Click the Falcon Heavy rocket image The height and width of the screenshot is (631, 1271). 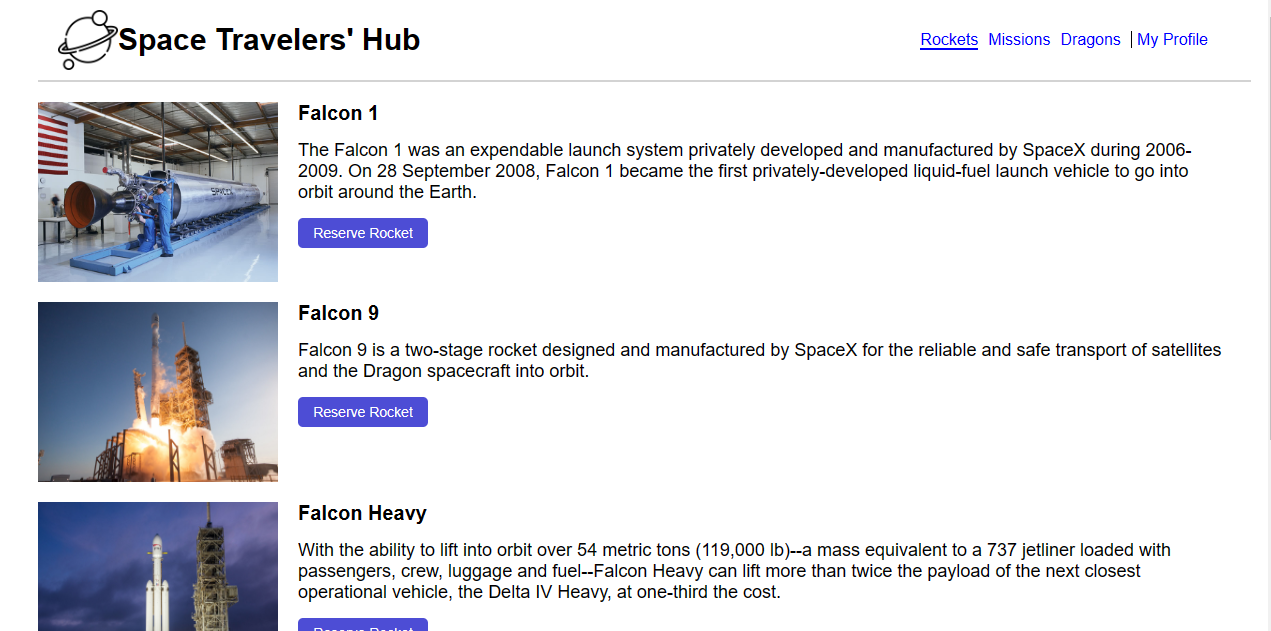point(158,567)
